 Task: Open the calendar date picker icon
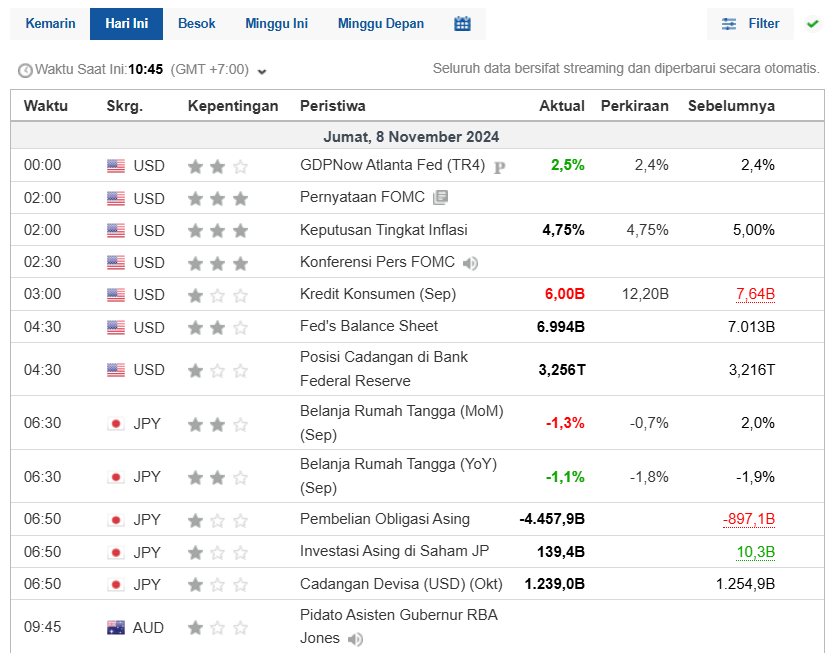462,23
